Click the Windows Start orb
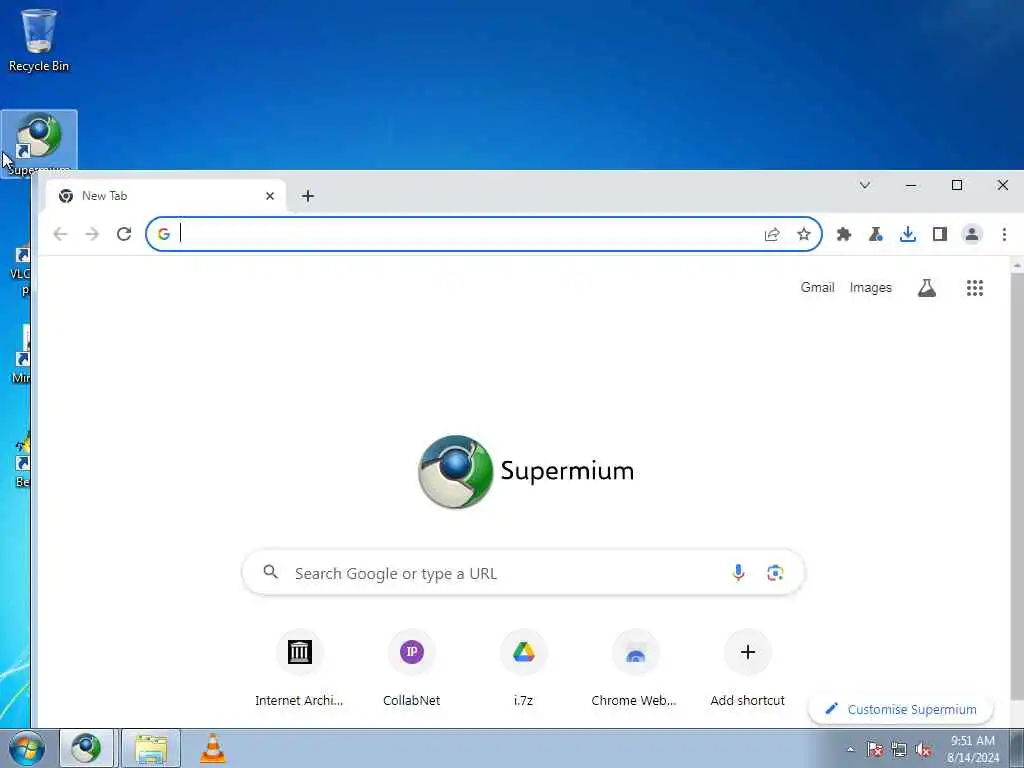This screenshot has height=768, width=1024. (27, 748)
